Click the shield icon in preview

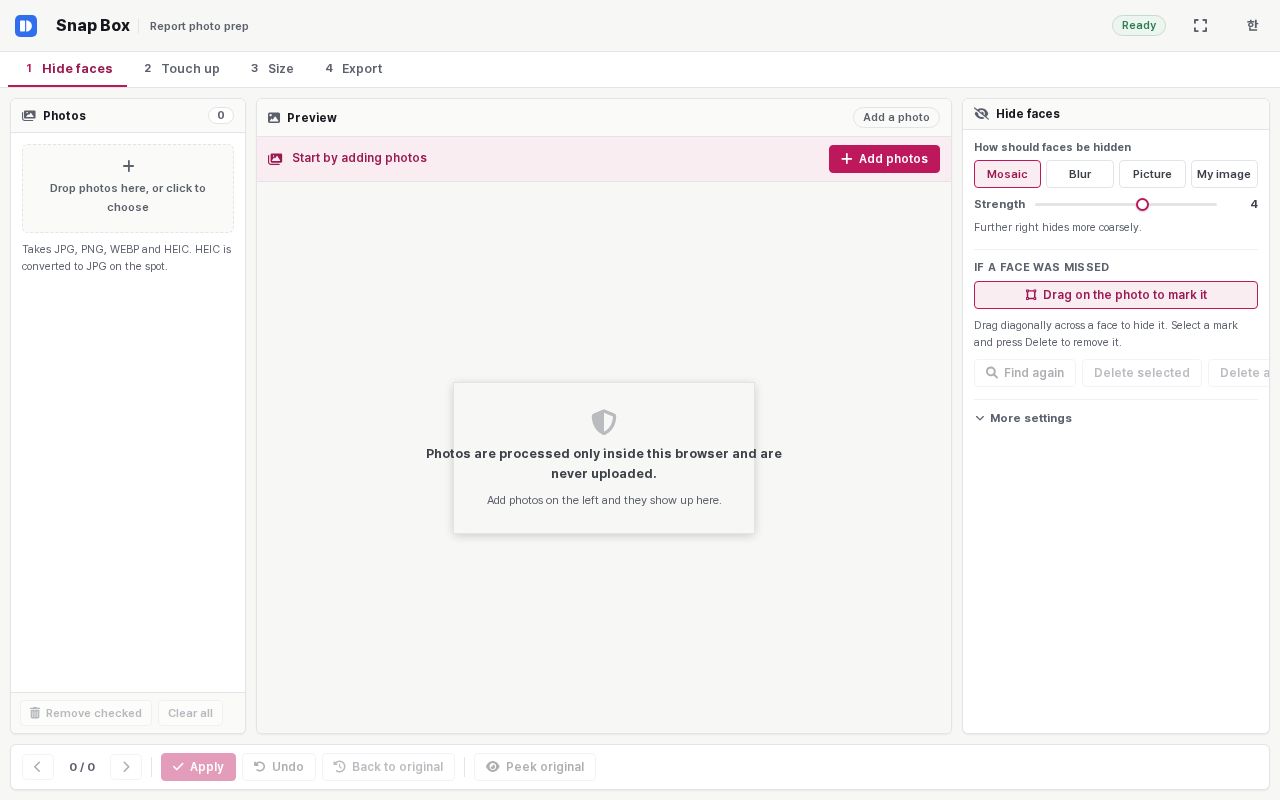(x=604, y=422)
